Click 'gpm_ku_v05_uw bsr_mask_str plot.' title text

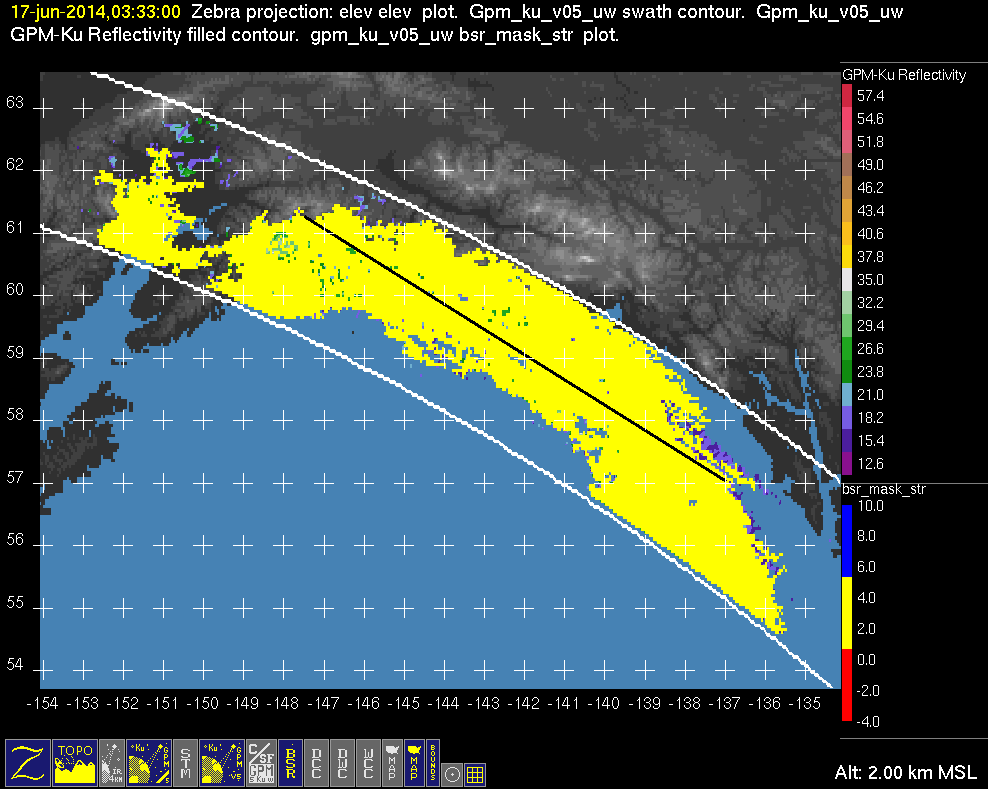point(465,35)
